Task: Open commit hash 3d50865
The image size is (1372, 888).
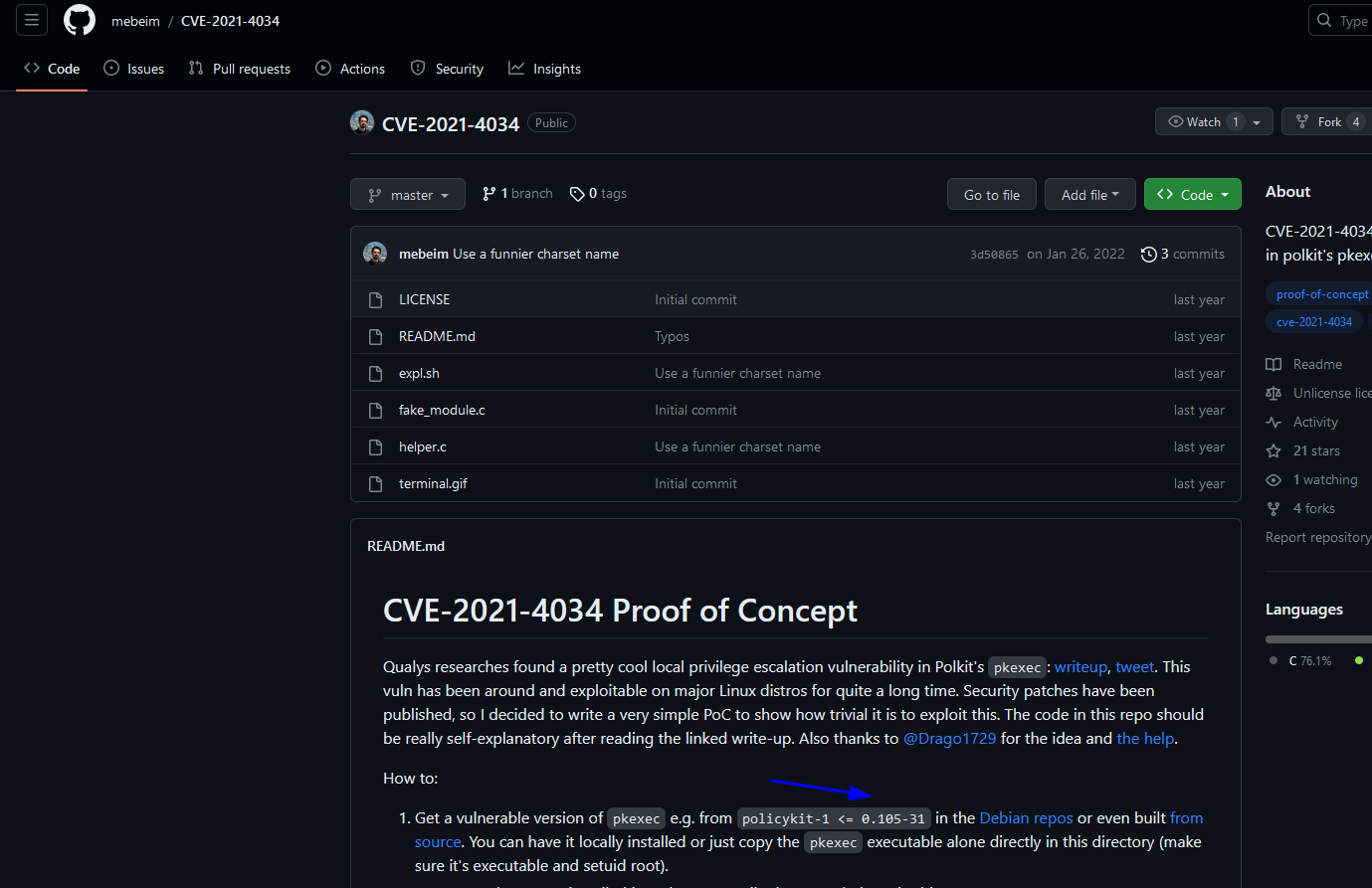Action: 994,255
